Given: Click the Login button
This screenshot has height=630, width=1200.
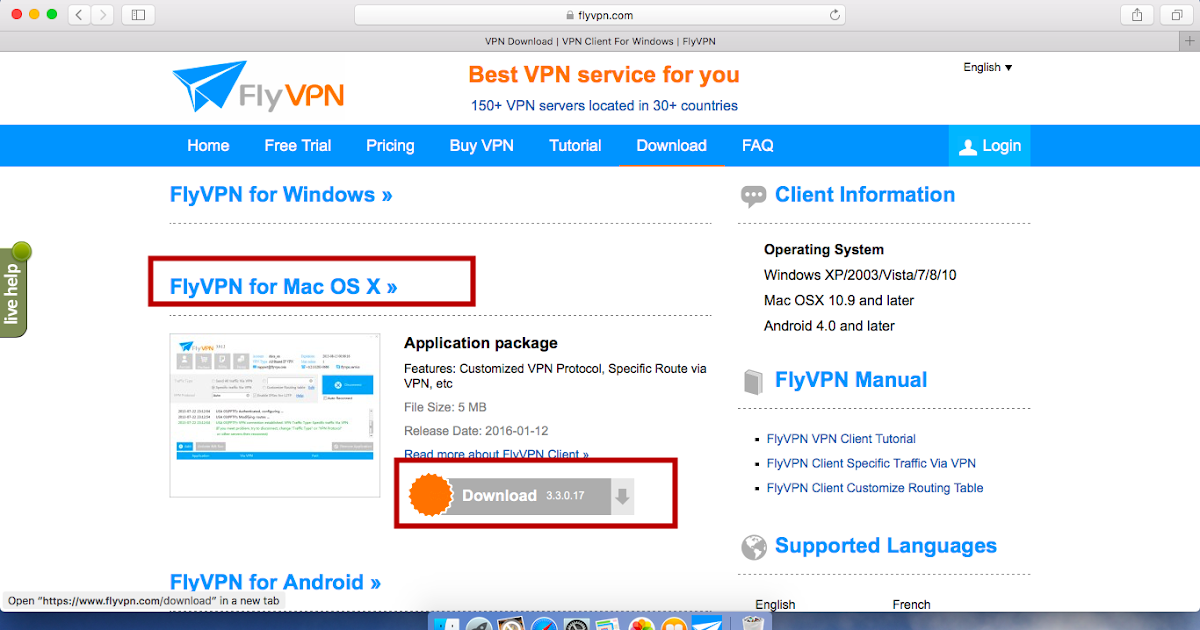Looking at the screenshot, I should 989,146.
